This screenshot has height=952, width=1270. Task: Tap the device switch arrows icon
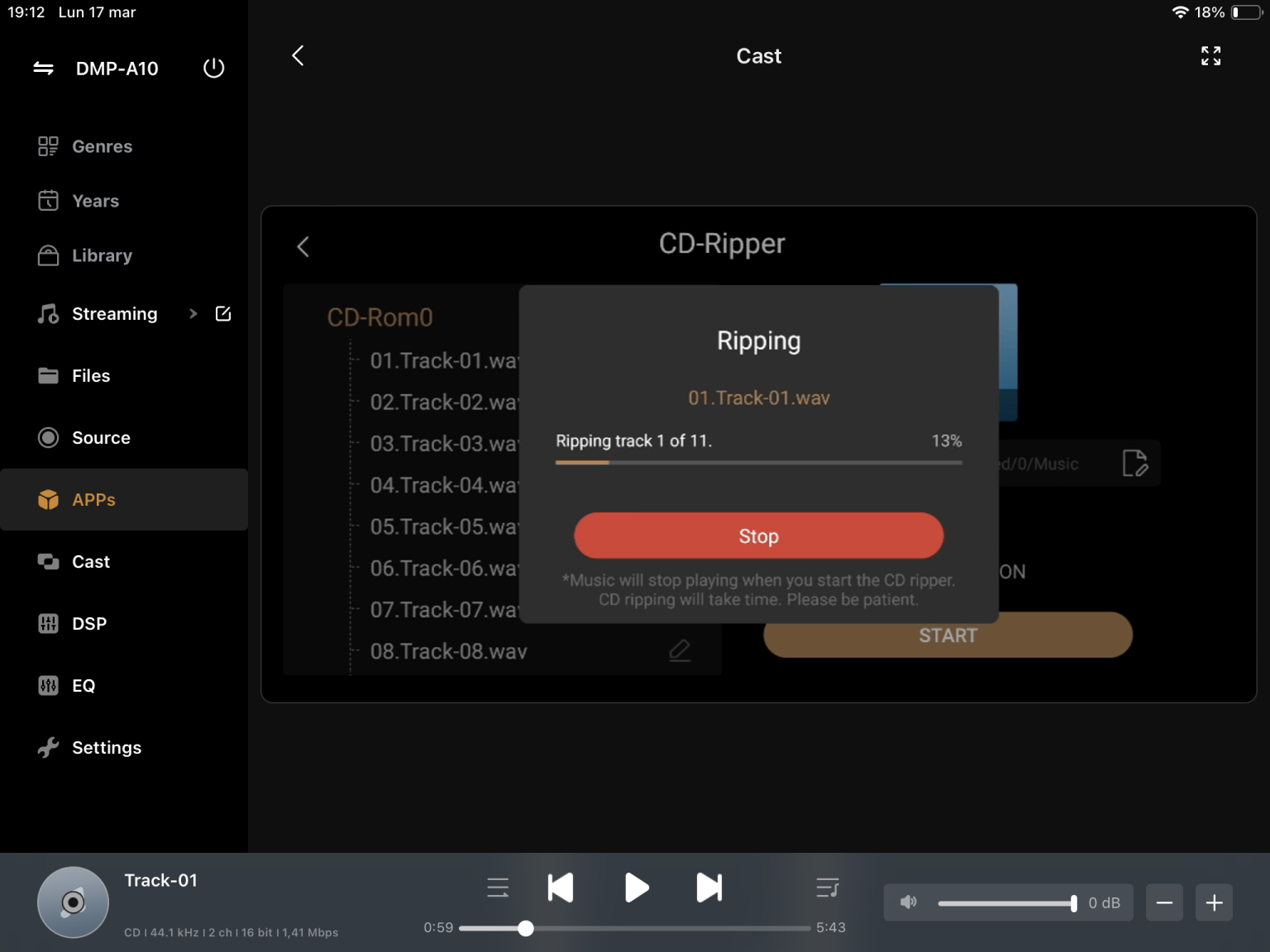[x=43, y=69]
